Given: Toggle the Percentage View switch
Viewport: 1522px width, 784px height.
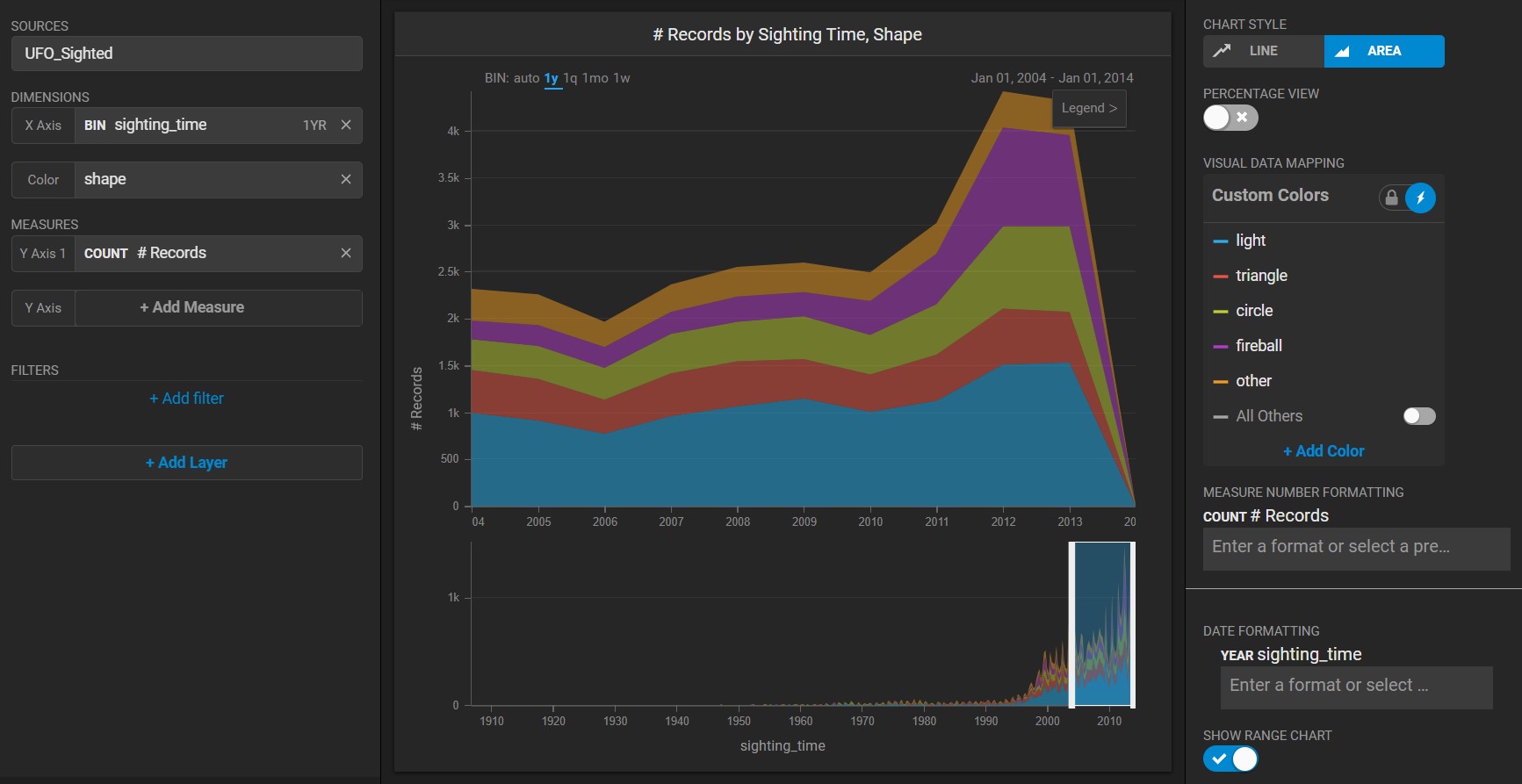Looking at the screenshot, I should (x=1230, y=118).
